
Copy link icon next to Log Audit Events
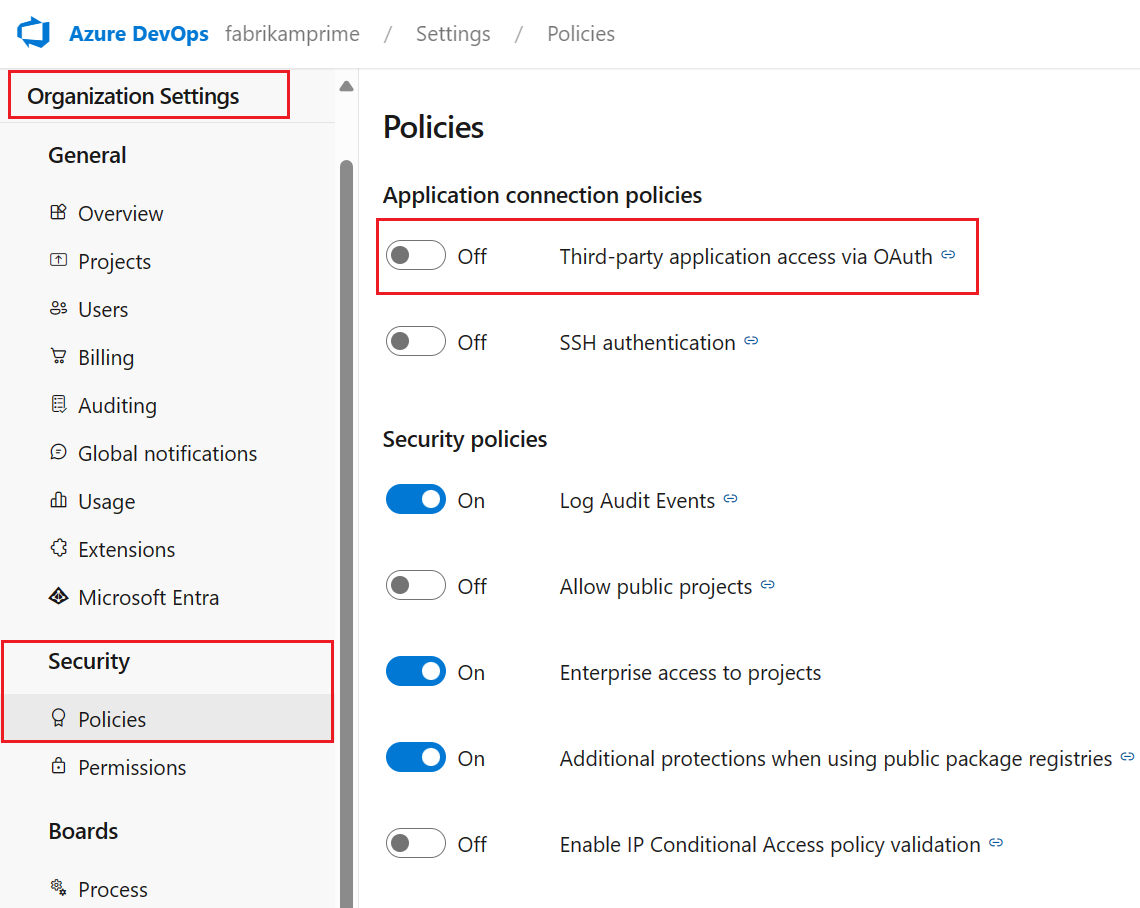coord(731,499)
